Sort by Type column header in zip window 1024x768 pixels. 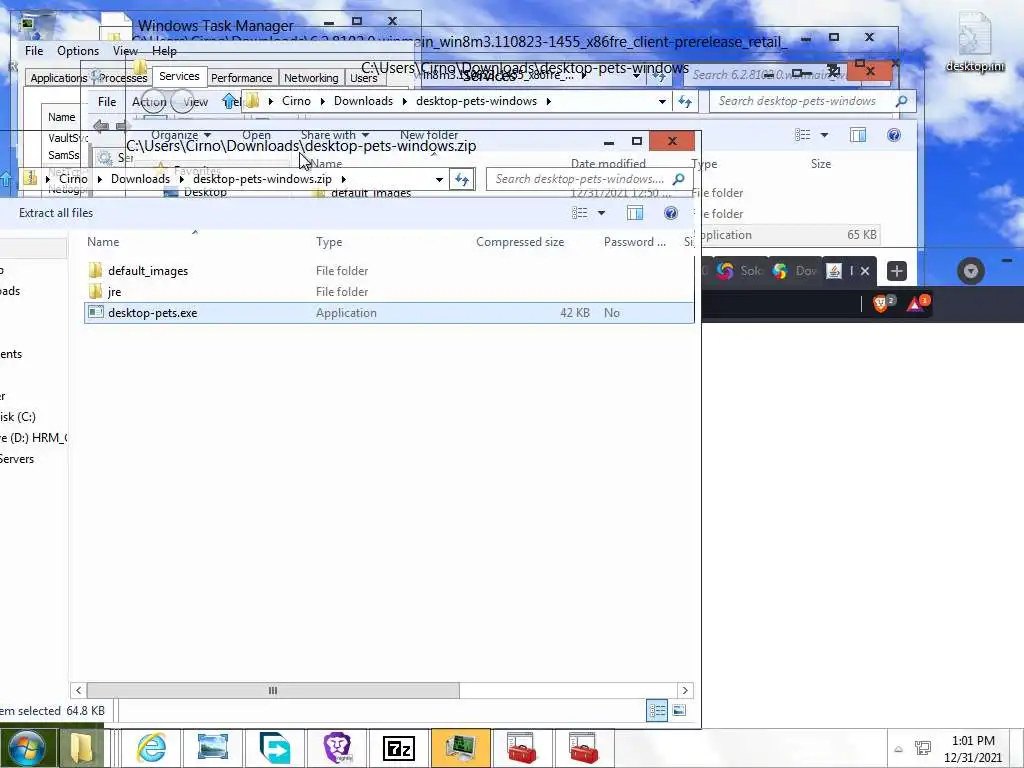(329, 242)
